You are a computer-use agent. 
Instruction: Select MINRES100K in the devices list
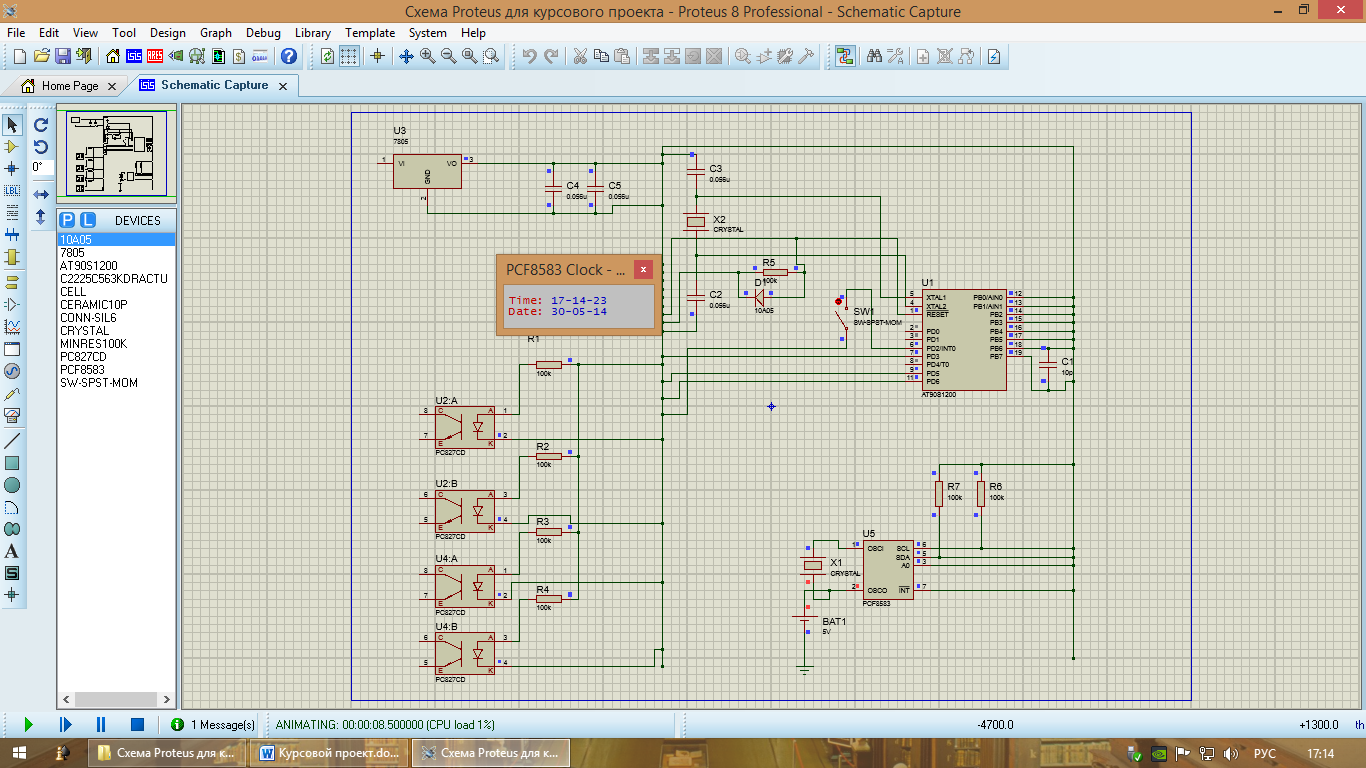[116, 343]
